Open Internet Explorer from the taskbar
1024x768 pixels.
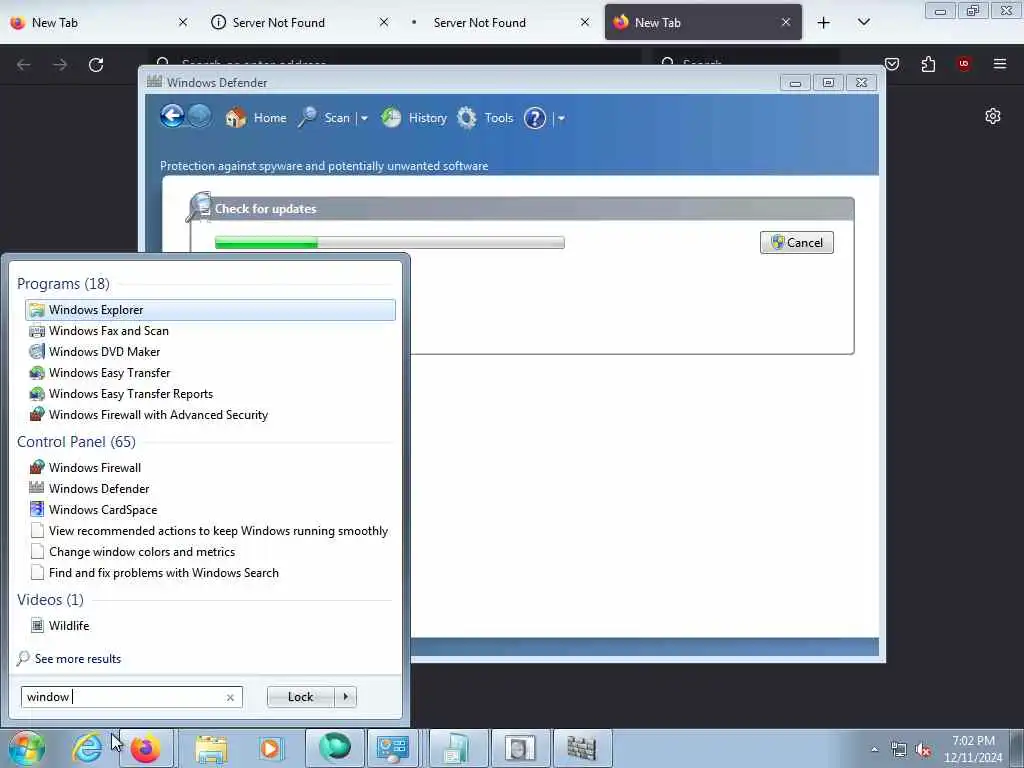(87, 748)
